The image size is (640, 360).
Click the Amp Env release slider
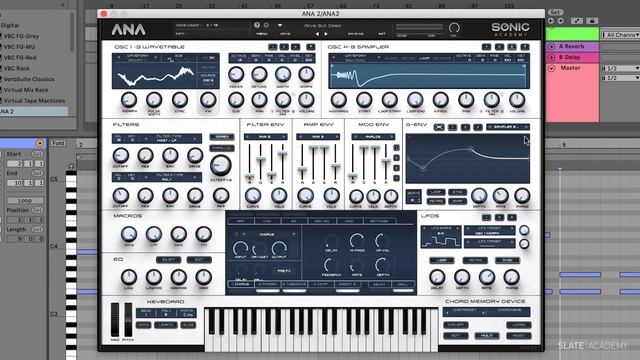pos(336,166)
